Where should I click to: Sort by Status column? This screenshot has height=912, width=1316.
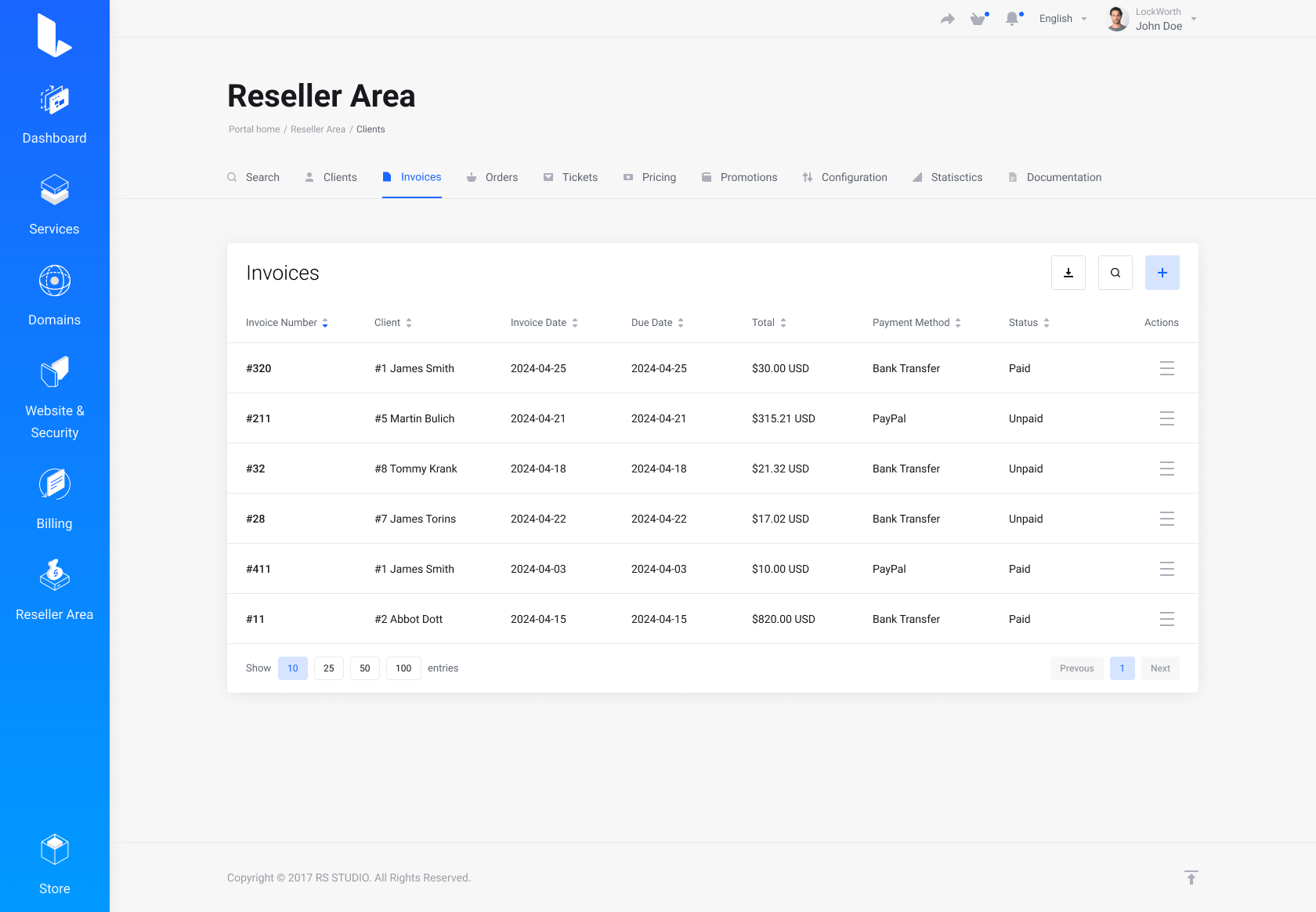(x=1029, y=323)
